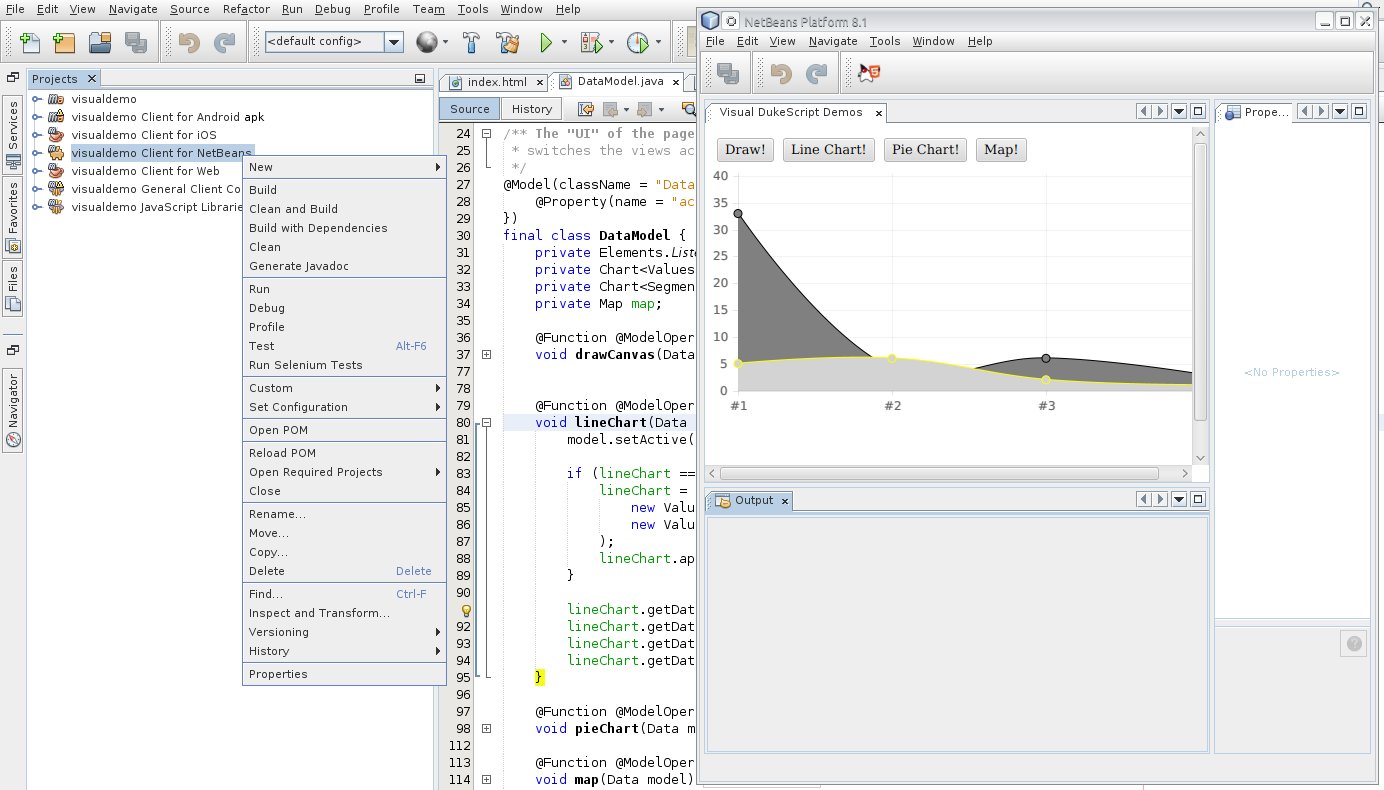Click the New File toolbar icon

point(30,42)
